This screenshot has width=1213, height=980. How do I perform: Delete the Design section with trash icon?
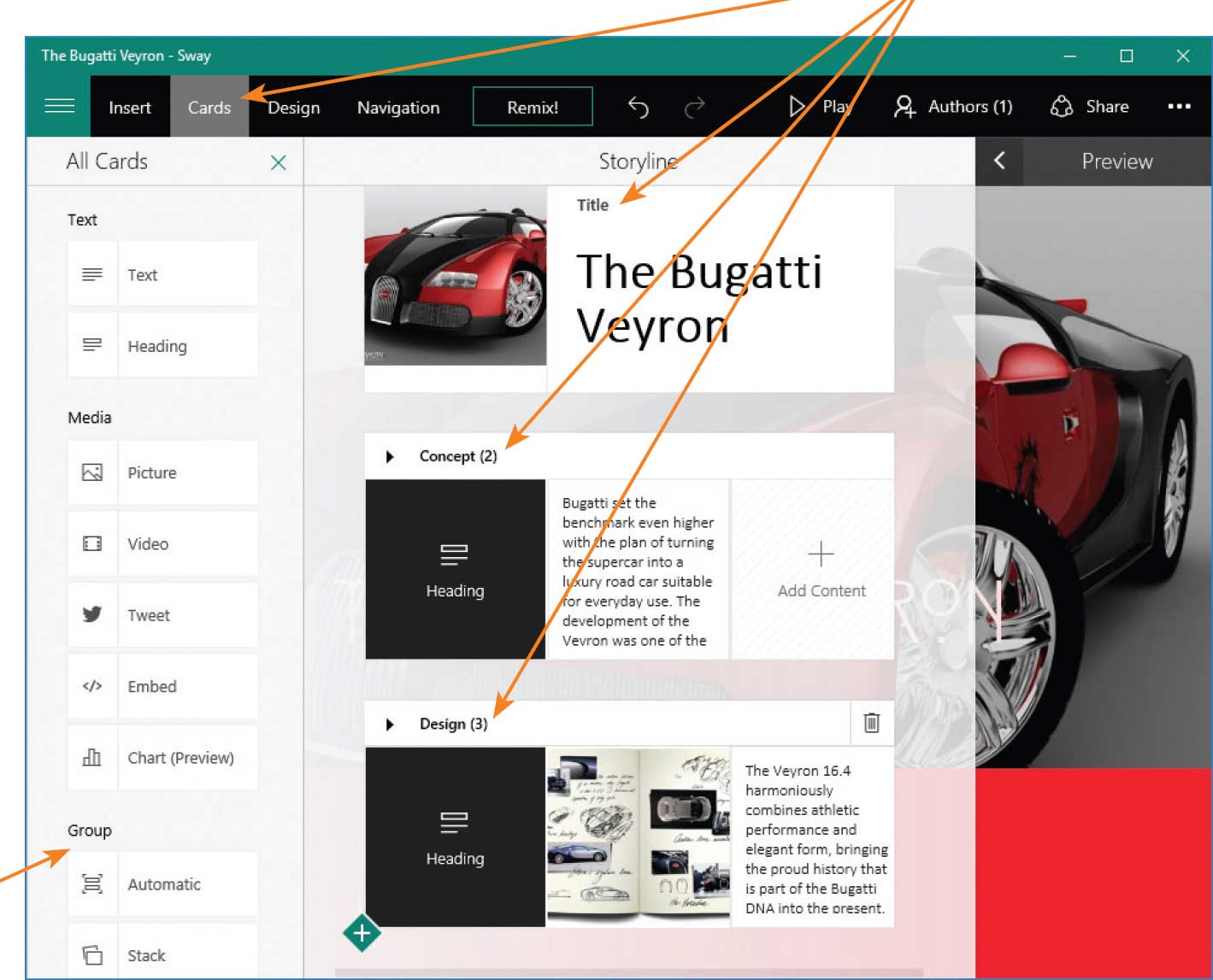[x=872, y=723]
